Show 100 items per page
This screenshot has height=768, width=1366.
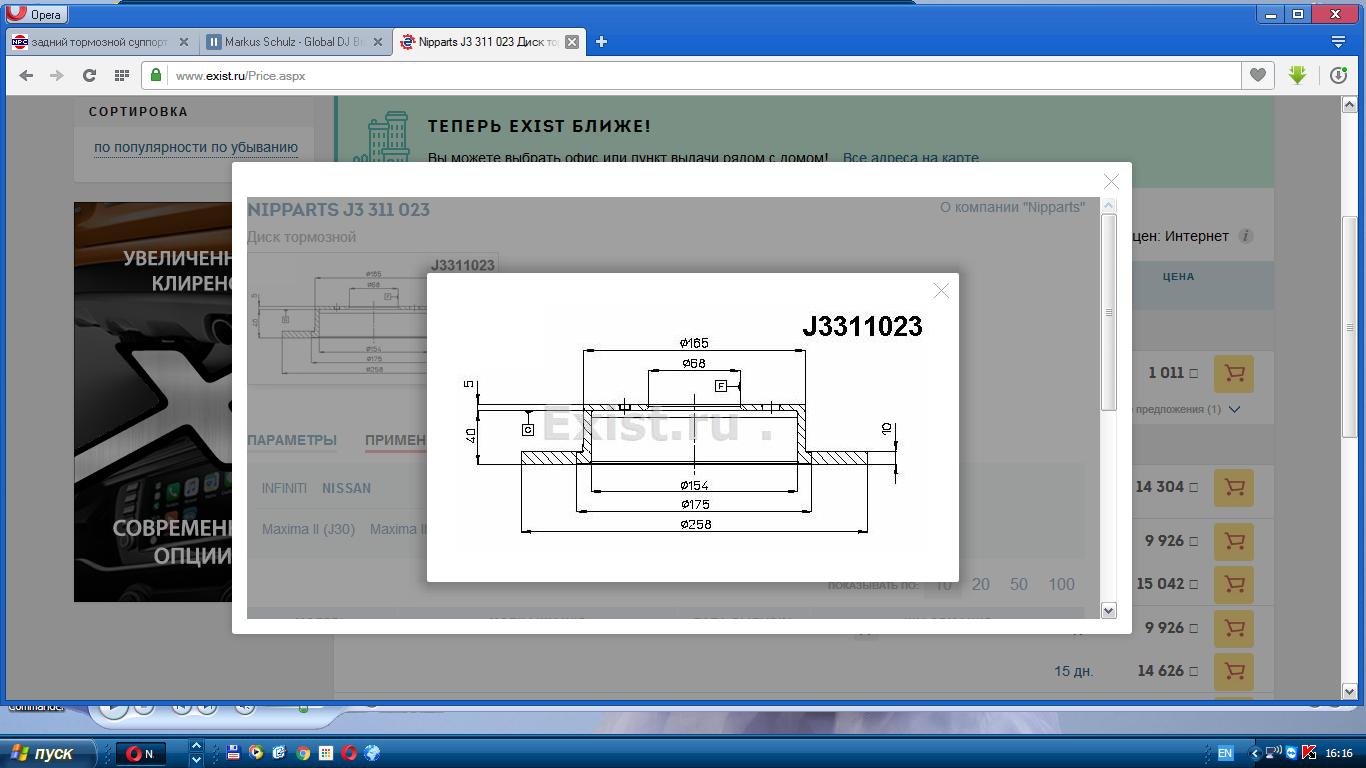point(1061,584)
